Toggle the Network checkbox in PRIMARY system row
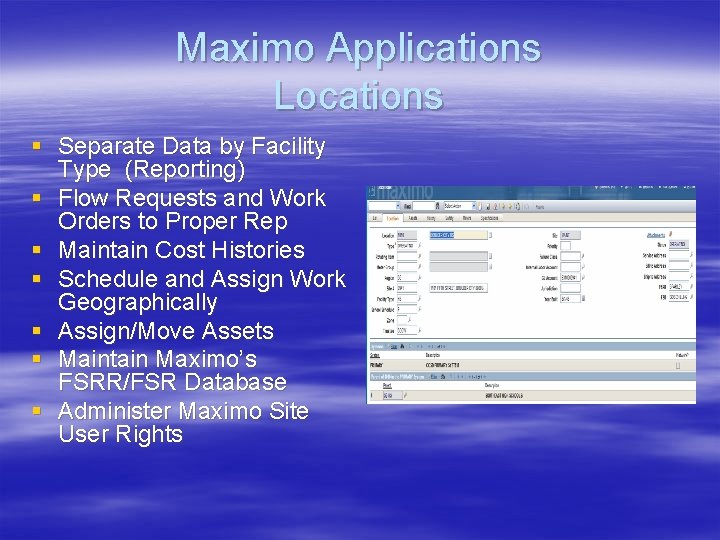 (678, 366)
